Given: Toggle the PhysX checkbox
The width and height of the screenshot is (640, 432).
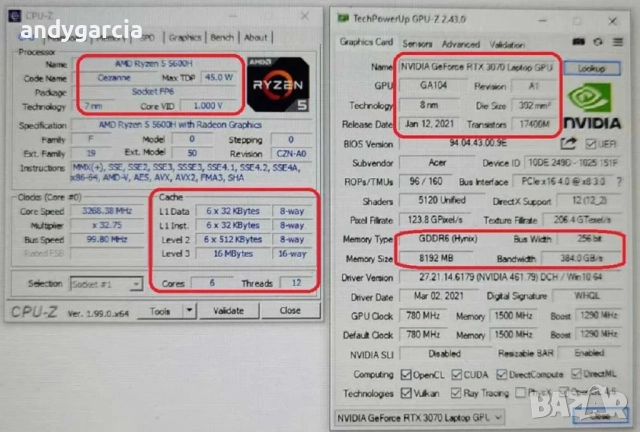Looking at the screenshot, I should click(520, 392).
